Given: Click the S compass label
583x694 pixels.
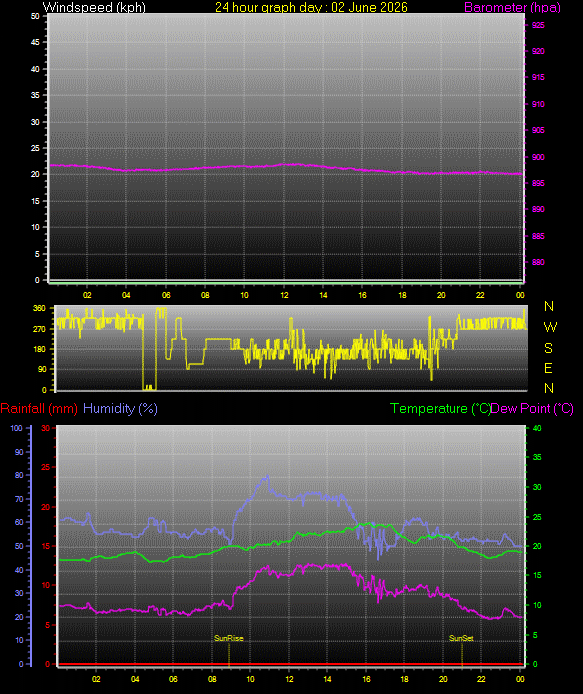Looking at the screenshot, I should [x=548, y=348].
